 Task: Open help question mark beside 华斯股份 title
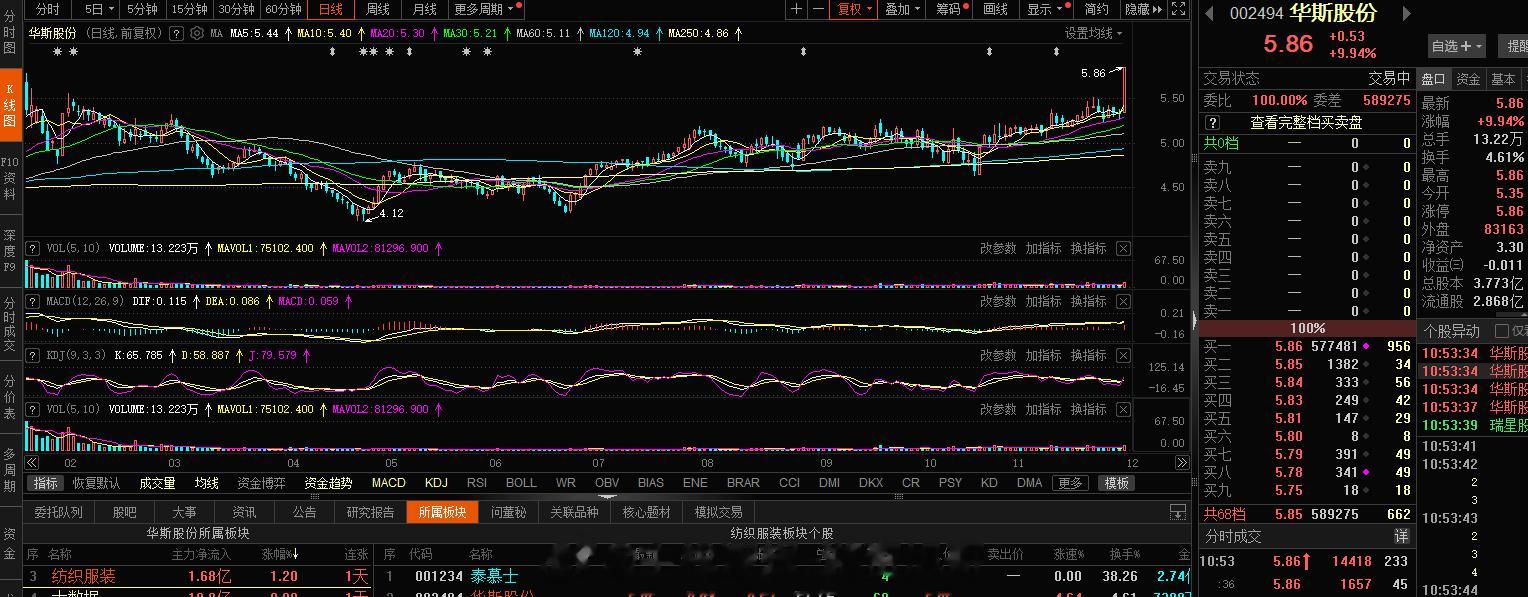(x=176, y=33)
